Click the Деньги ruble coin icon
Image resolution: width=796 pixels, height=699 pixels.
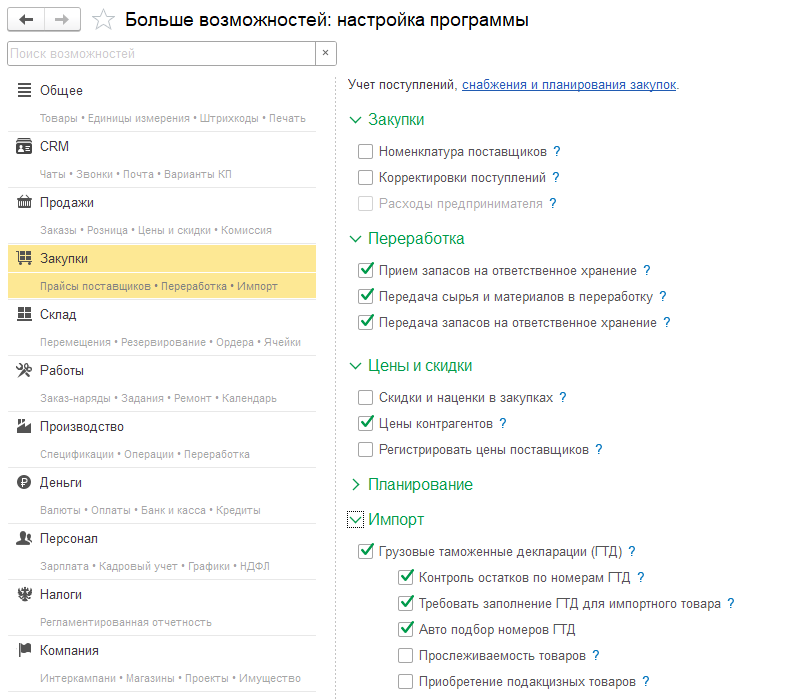[x=25, y=482]
